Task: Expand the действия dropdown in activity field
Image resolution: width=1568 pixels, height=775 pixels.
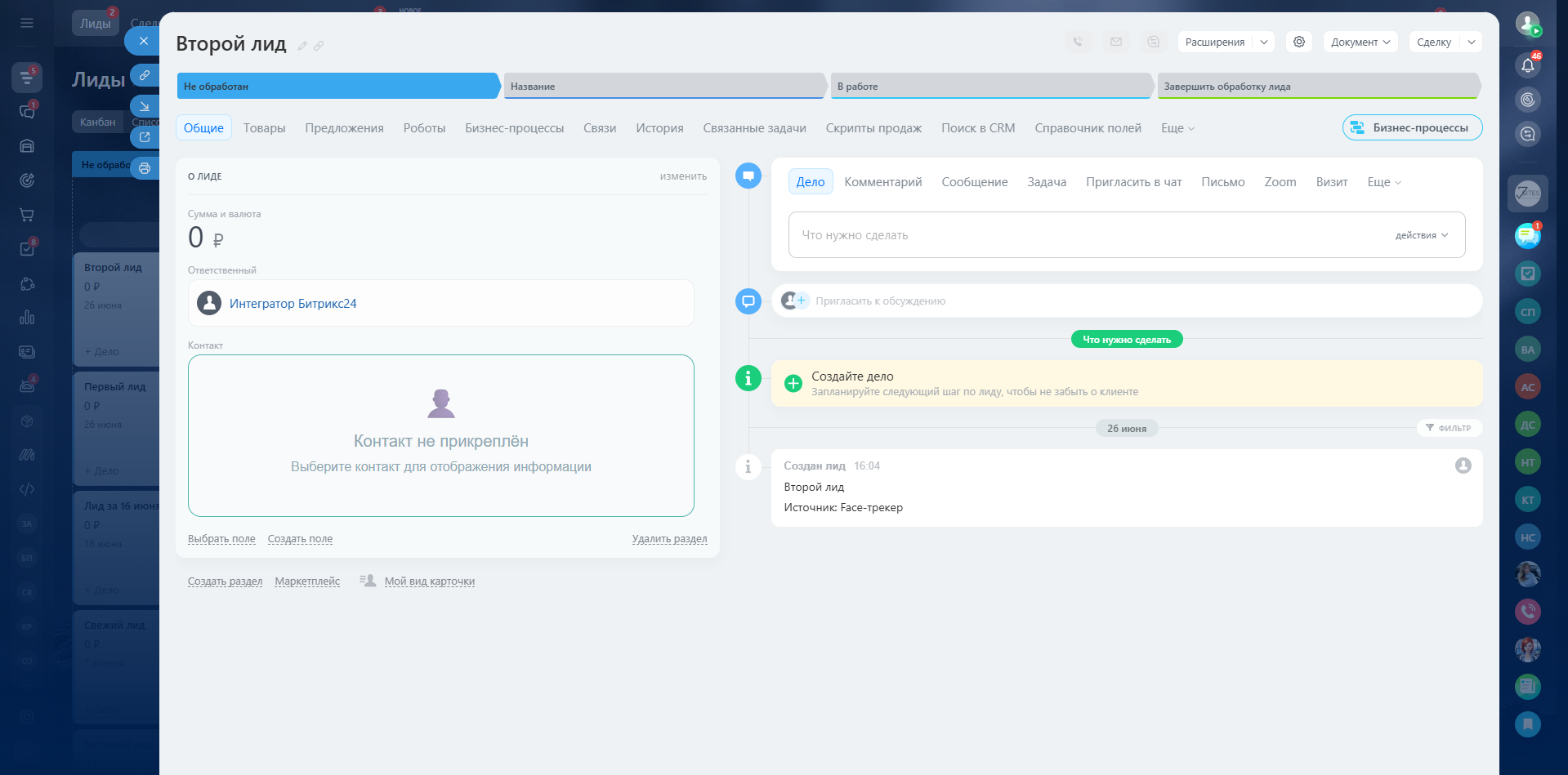Action: point(1421,235)
